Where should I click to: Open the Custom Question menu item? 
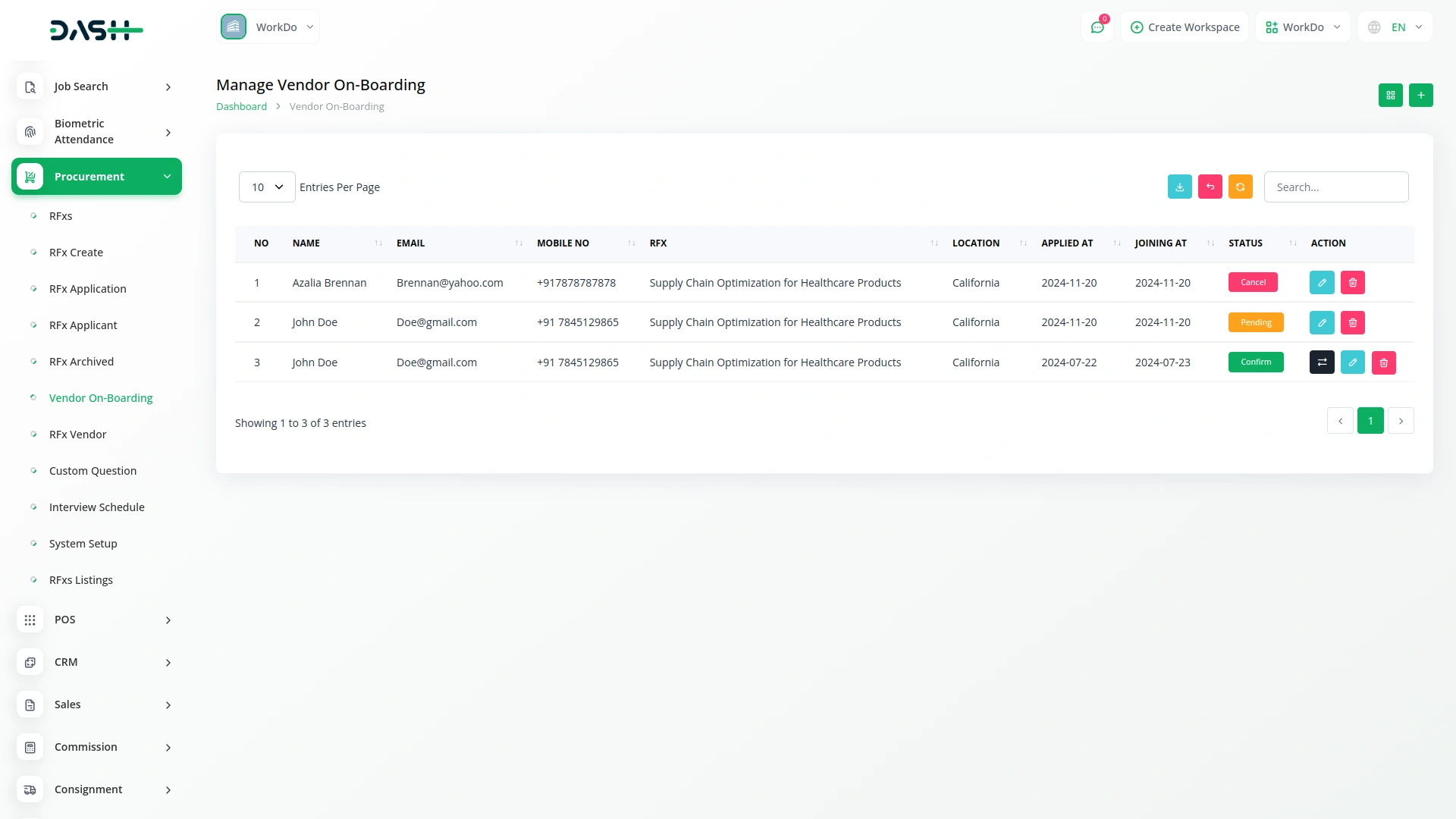point(93,471)
